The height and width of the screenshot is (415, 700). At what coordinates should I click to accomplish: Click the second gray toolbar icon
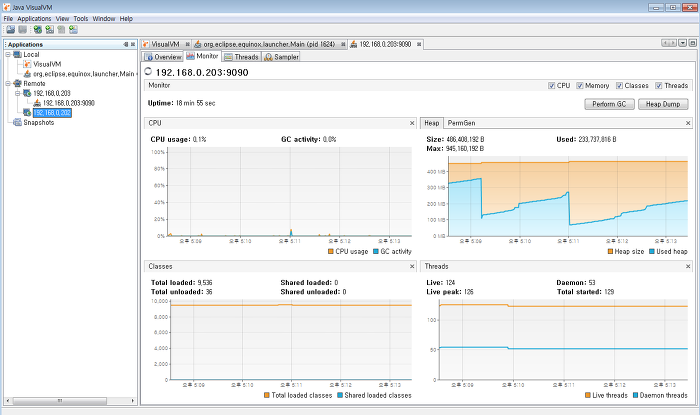22,29
